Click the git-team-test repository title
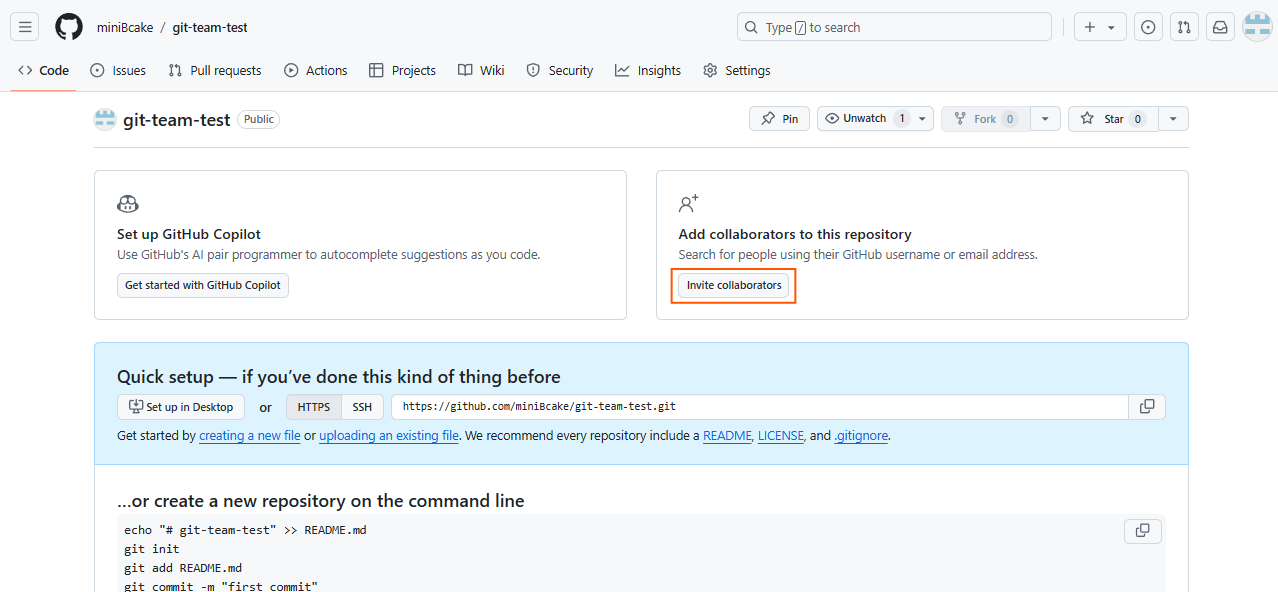1278x592 pixels. 177,119
